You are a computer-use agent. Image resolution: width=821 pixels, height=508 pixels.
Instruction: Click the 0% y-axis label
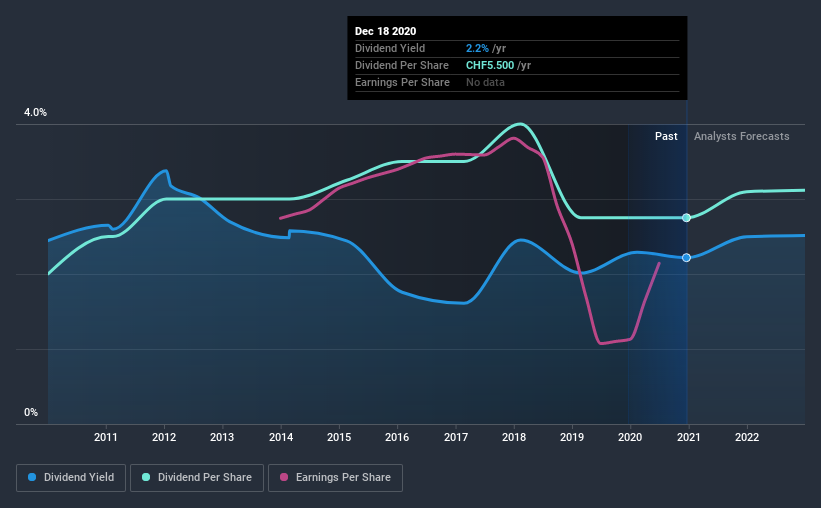(x=31, y=413)
